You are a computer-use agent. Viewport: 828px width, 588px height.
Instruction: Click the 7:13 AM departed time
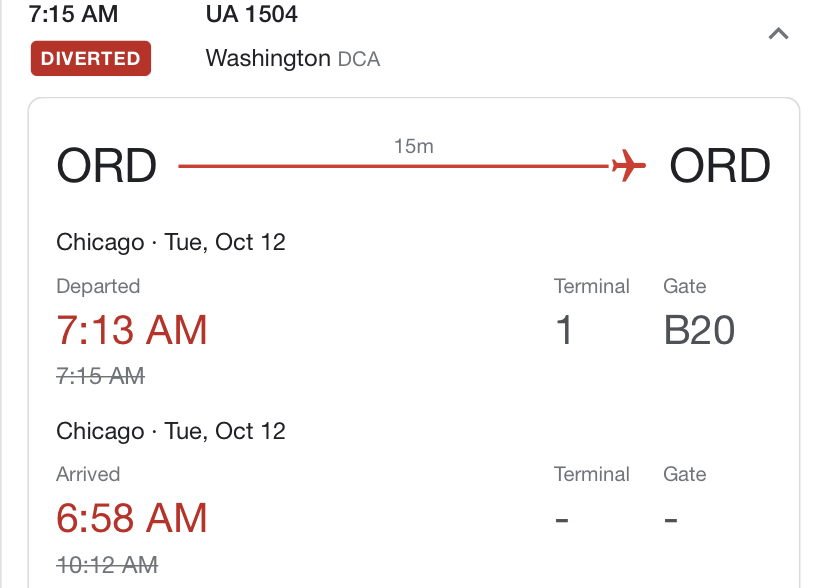tap(131, 330)
